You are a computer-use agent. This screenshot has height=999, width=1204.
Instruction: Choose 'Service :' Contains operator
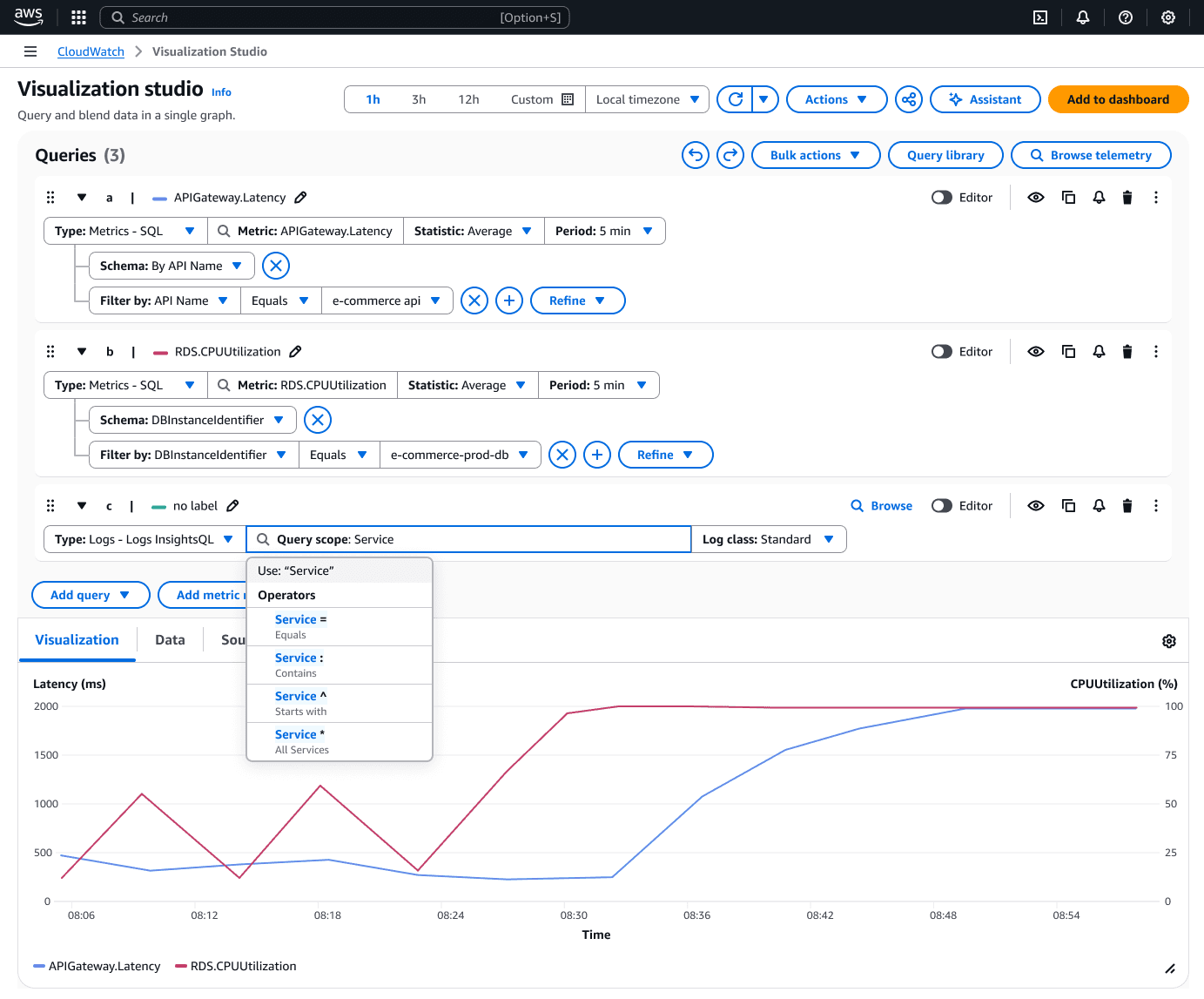(340, 665)
